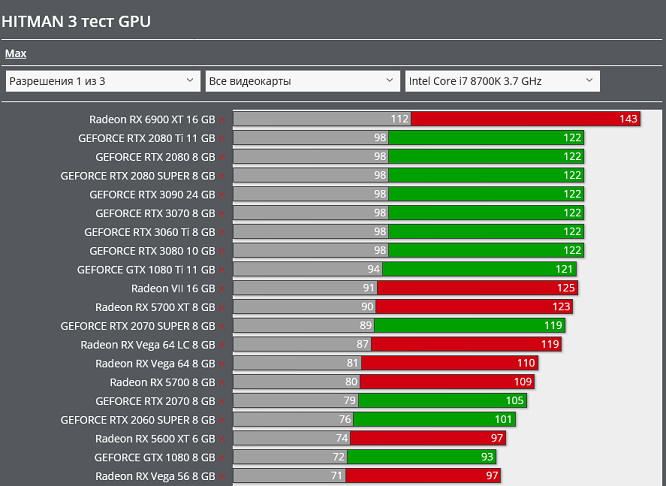Click the GEFORCE RTX 2070 SUPER 8 GB label
The height and width of the screenshot is (486, 666).
(x=138, y=326)
